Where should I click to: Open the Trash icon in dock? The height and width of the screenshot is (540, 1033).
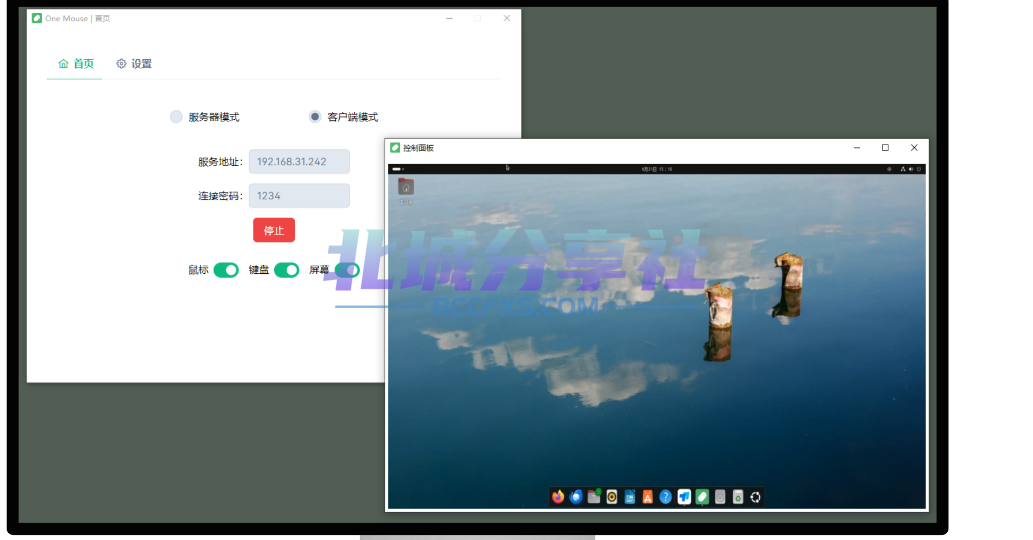point(738,497)
